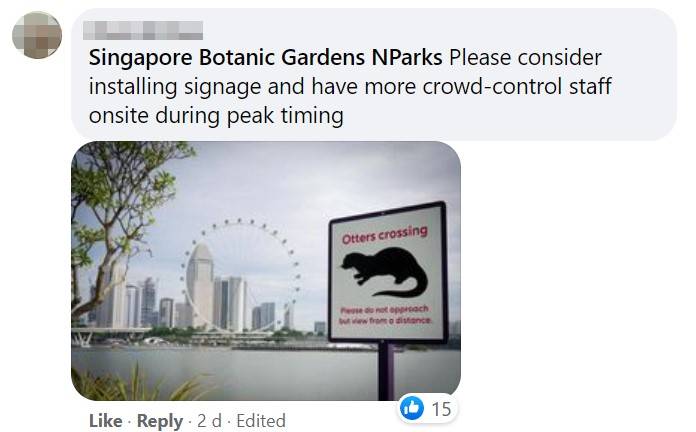696x432 pixels.
Task: Click the Otters crossing sign heading in photo
Action: click(x=384, y=234)
